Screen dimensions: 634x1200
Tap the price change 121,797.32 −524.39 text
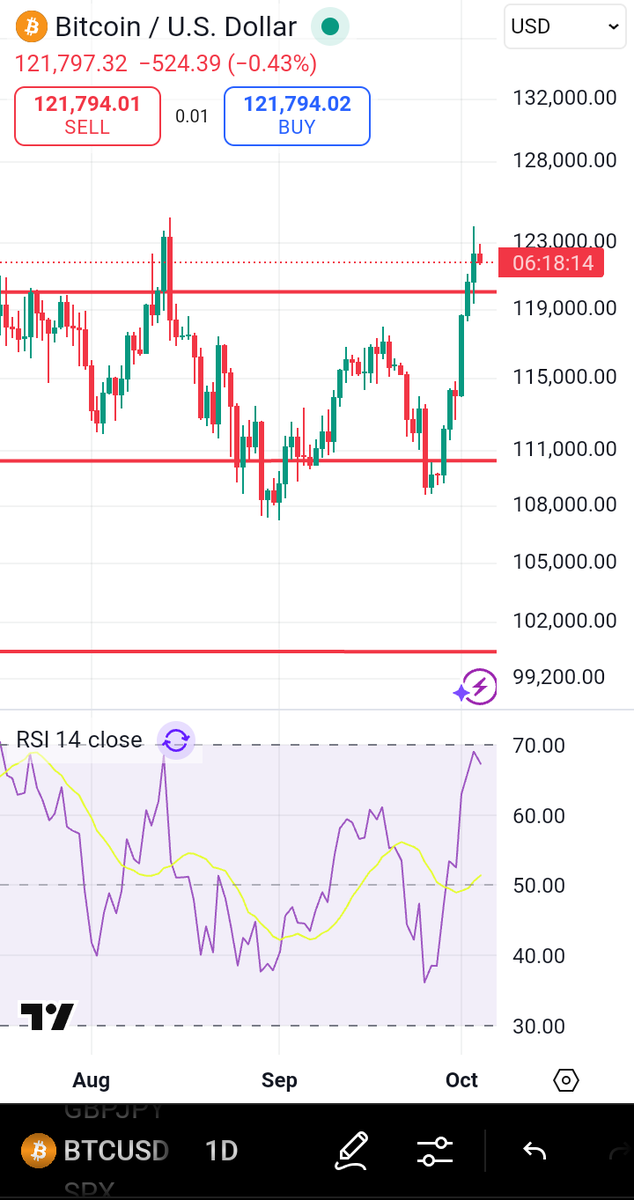tap(165, 64)
